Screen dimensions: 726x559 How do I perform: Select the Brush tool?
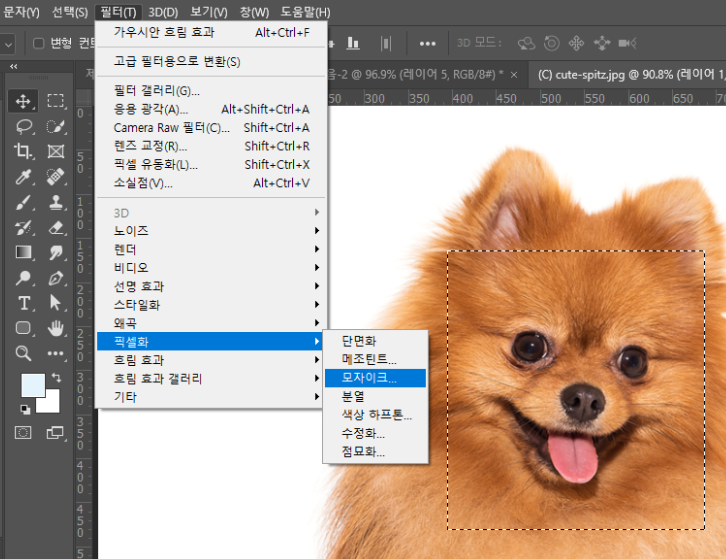pyautogui.click(x=23, y=202)
